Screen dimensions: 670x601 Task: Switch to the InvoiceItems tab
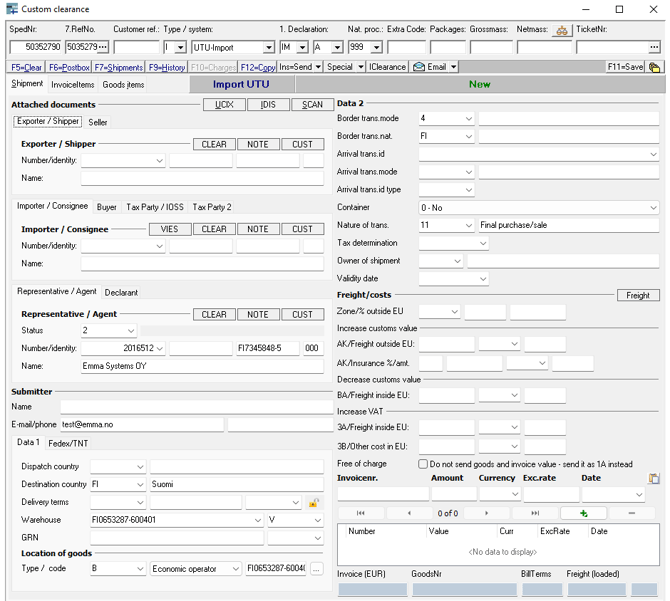(73, 85)
